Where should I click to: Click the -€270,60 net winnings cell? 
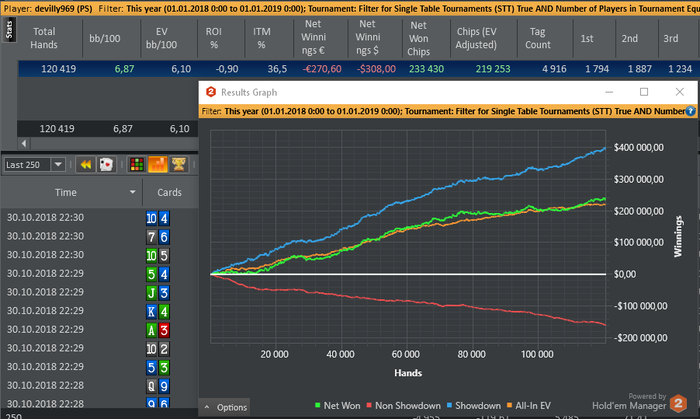(321, 69)
